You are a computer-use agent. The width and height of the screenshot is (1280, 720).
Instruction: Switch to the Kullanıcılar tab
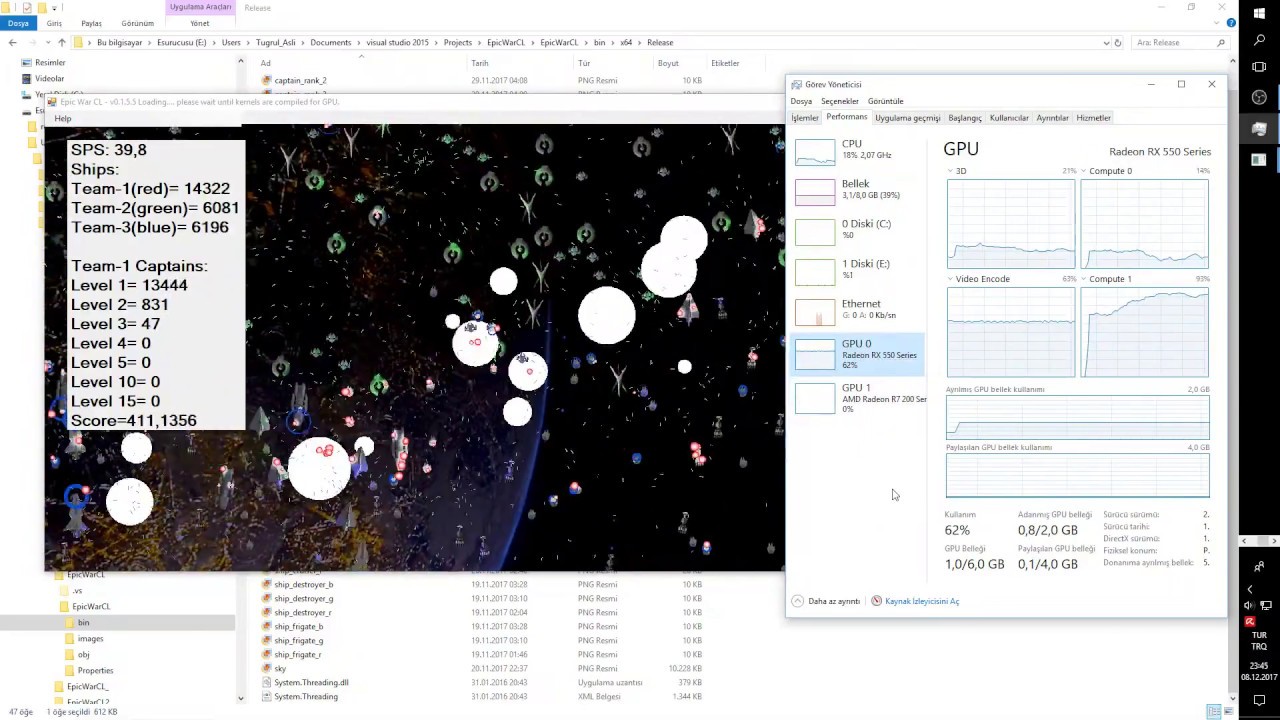pyautogui.click(x=1009, y=118)
